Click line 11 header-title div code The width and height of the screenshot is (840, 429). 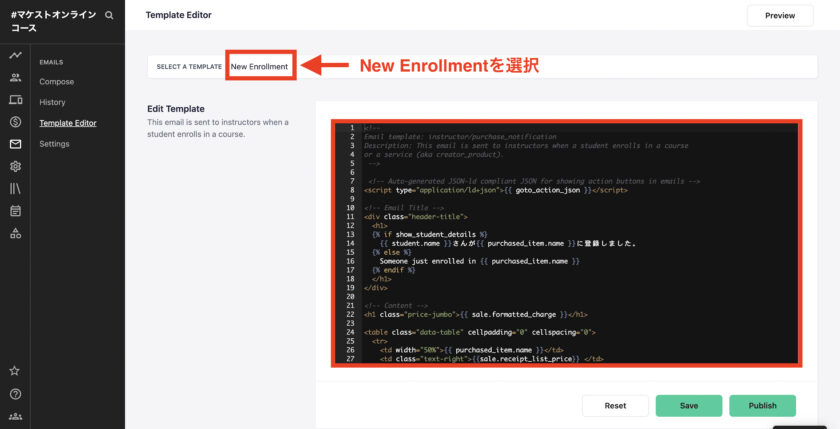click(416, 217)
